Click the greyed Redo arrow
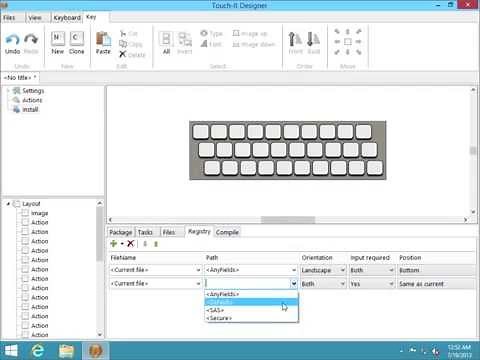 tap(31, 44)
